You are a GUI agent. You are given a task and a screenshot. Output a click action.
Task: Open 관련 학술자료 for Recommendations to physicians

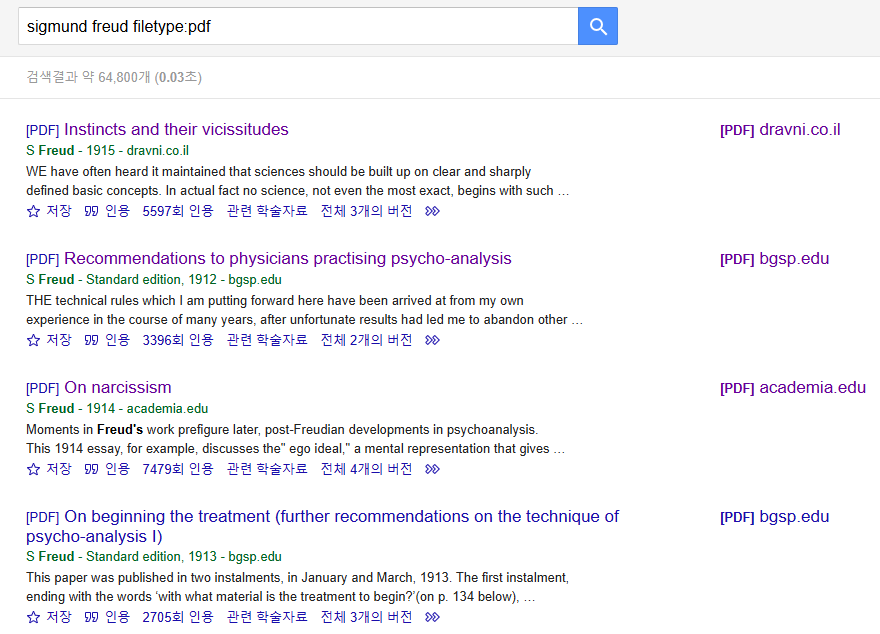(x=267, y=340)
